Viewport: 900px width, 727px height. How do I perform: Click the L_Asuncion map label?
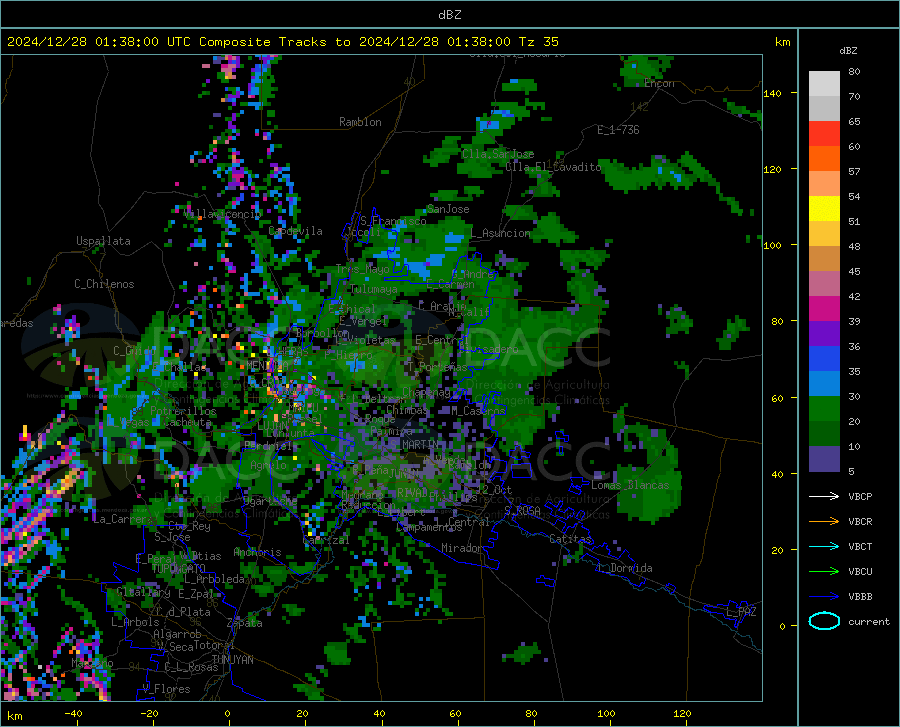[500, 233]
